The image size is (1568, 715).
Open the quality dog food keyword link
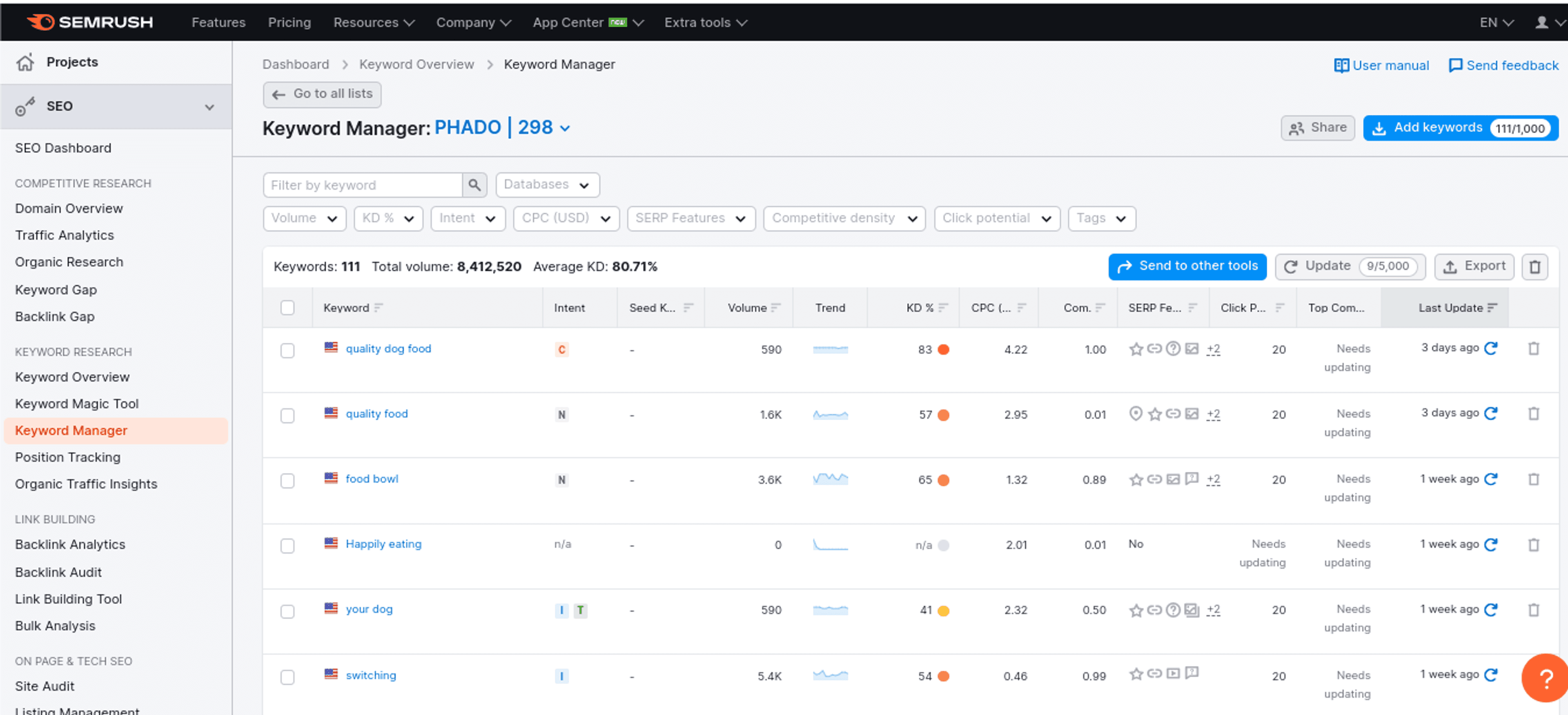[388, 349]
